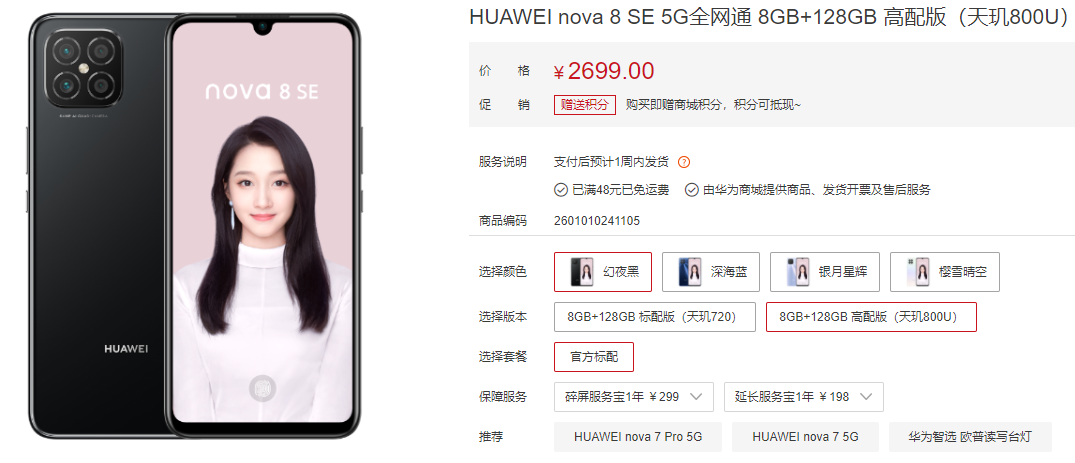Click the checkmark icon beside 已满48元已免运费
1075x463 pixels.
[x=561, y=190]
